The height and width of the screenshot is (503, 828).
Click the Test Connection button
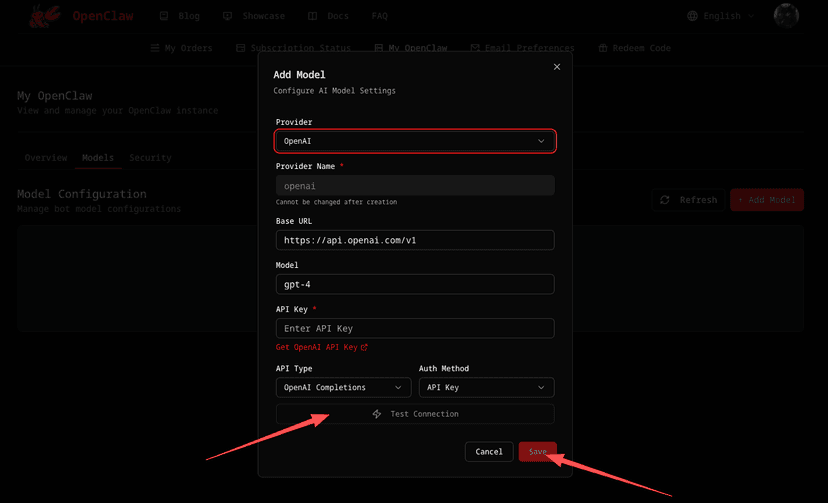[415, 414]
